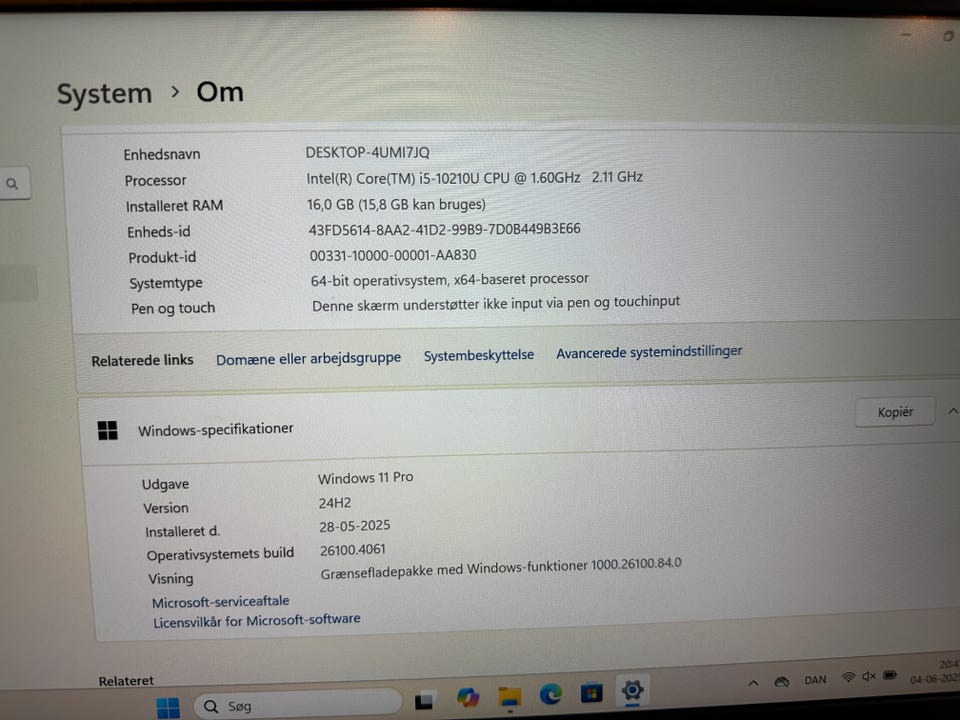The width and height of the screenshot is (960, 720).
Task: Select the Windows 11 Pro edition value
Action: coord(366,478)
